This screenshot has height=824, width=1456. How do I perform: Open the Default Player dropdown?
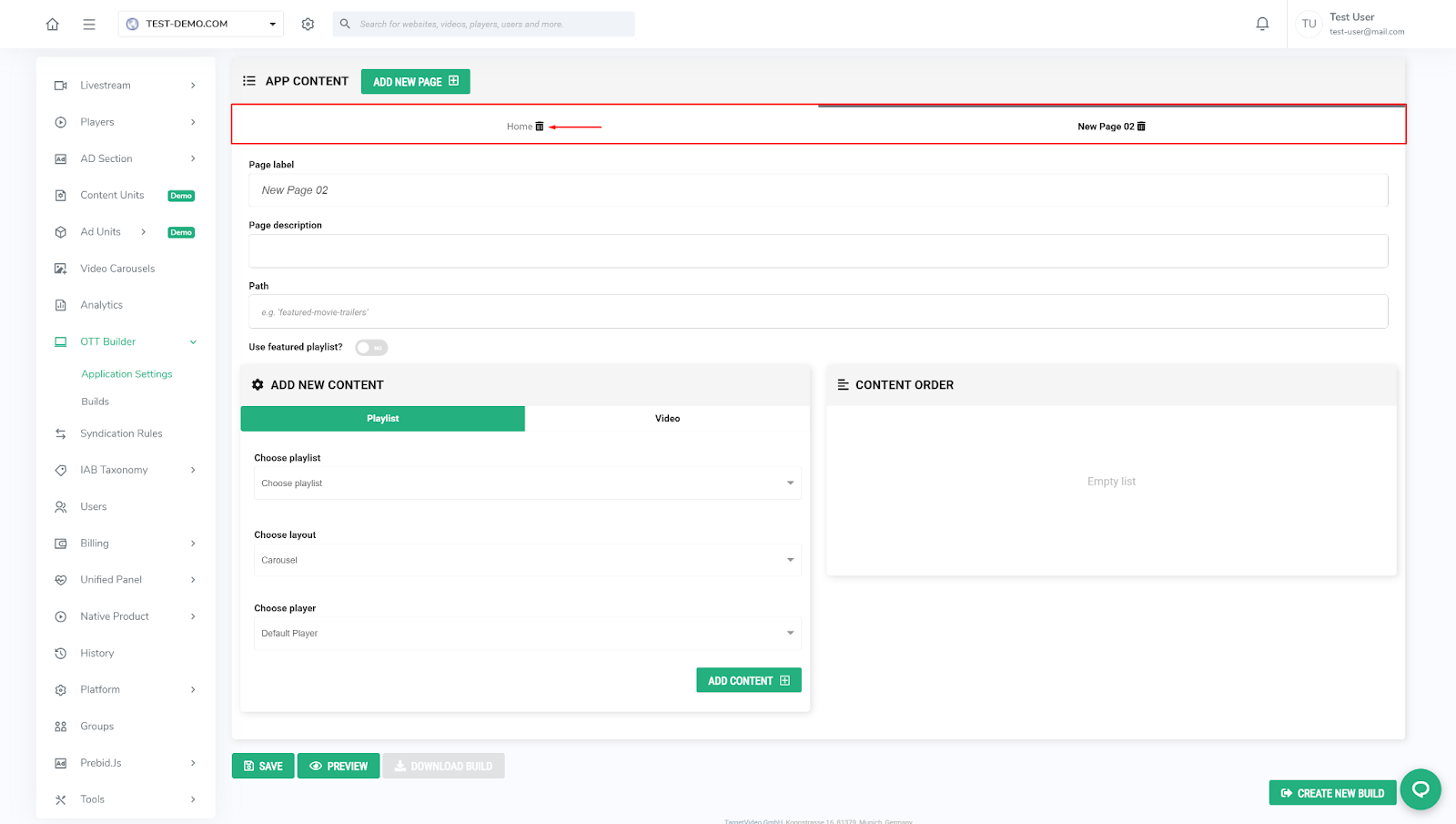(527, 634)
